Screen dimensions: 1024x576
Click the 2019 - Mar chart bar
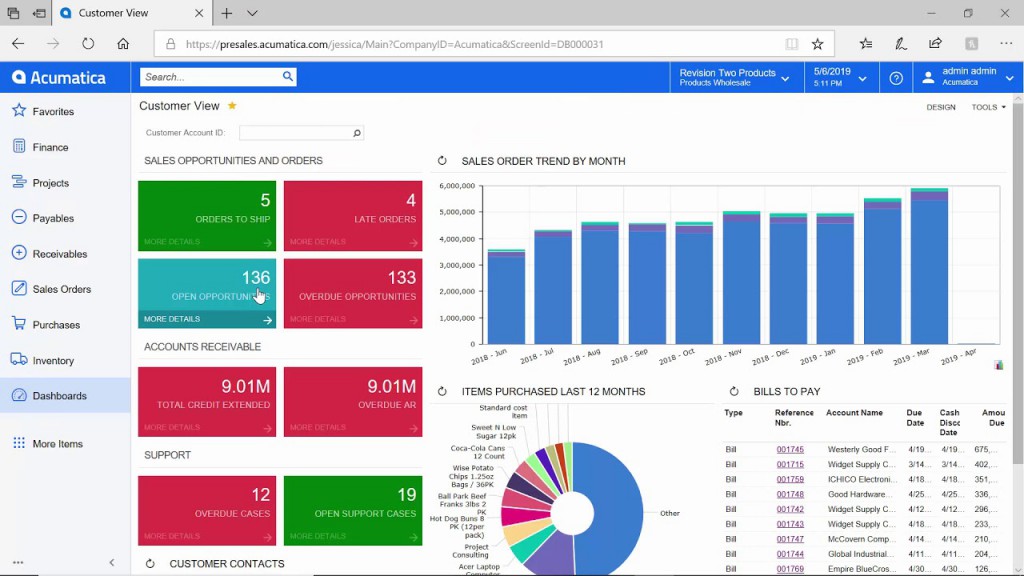(x=929, y=270)
